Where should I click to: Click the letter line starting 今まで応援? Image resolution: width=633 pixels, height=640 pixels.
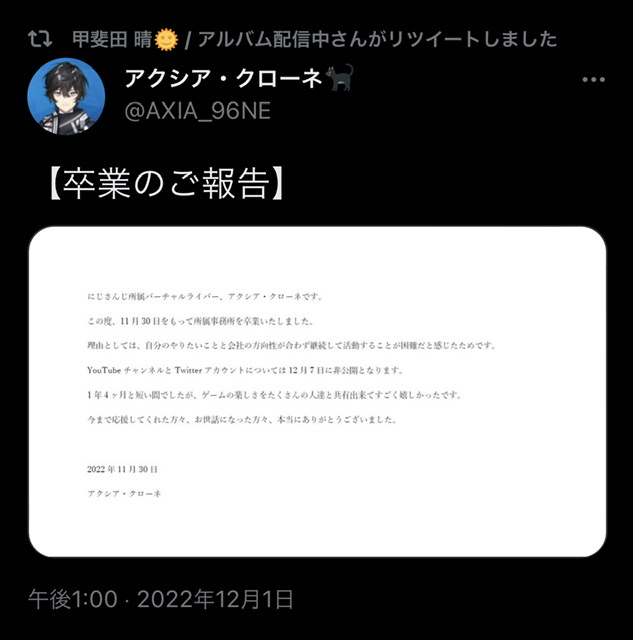tap(242, 420)
